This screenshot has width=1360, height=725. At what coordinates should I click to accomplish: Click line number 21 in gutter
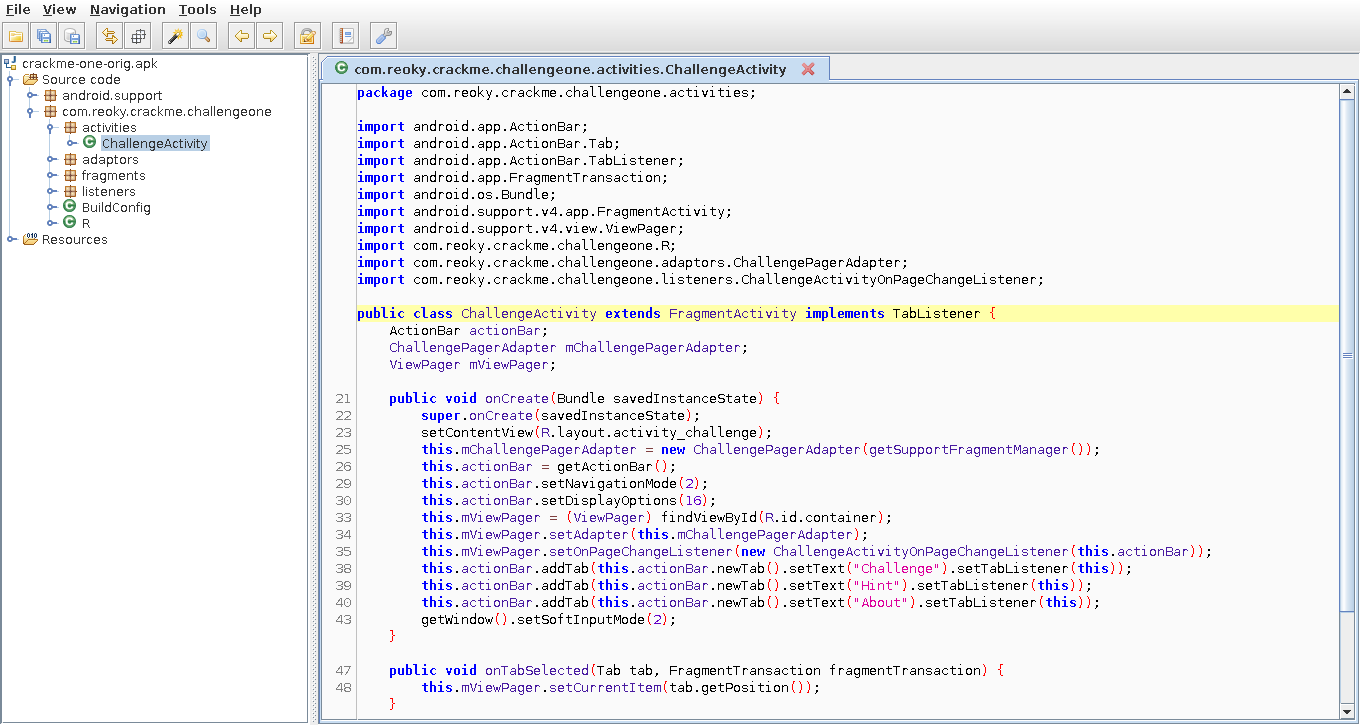click(344, 399)
